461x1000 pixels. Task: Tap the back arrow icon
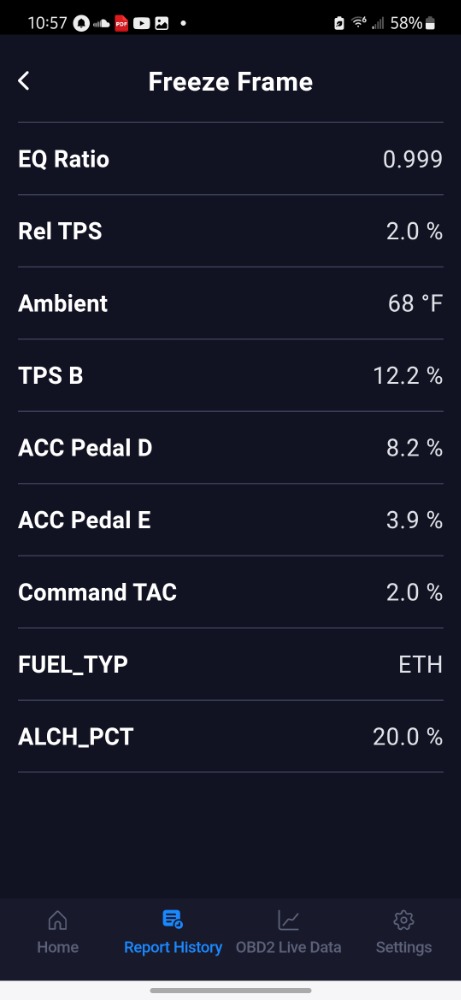24,81
